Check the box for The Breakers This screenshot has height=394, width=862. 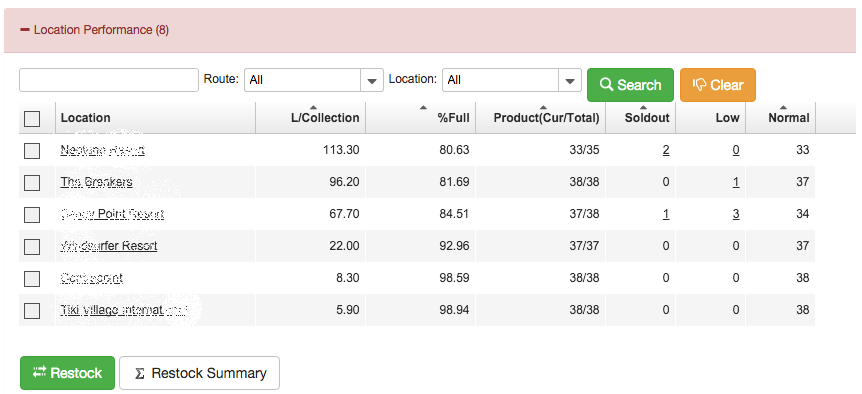click(32, 182)
